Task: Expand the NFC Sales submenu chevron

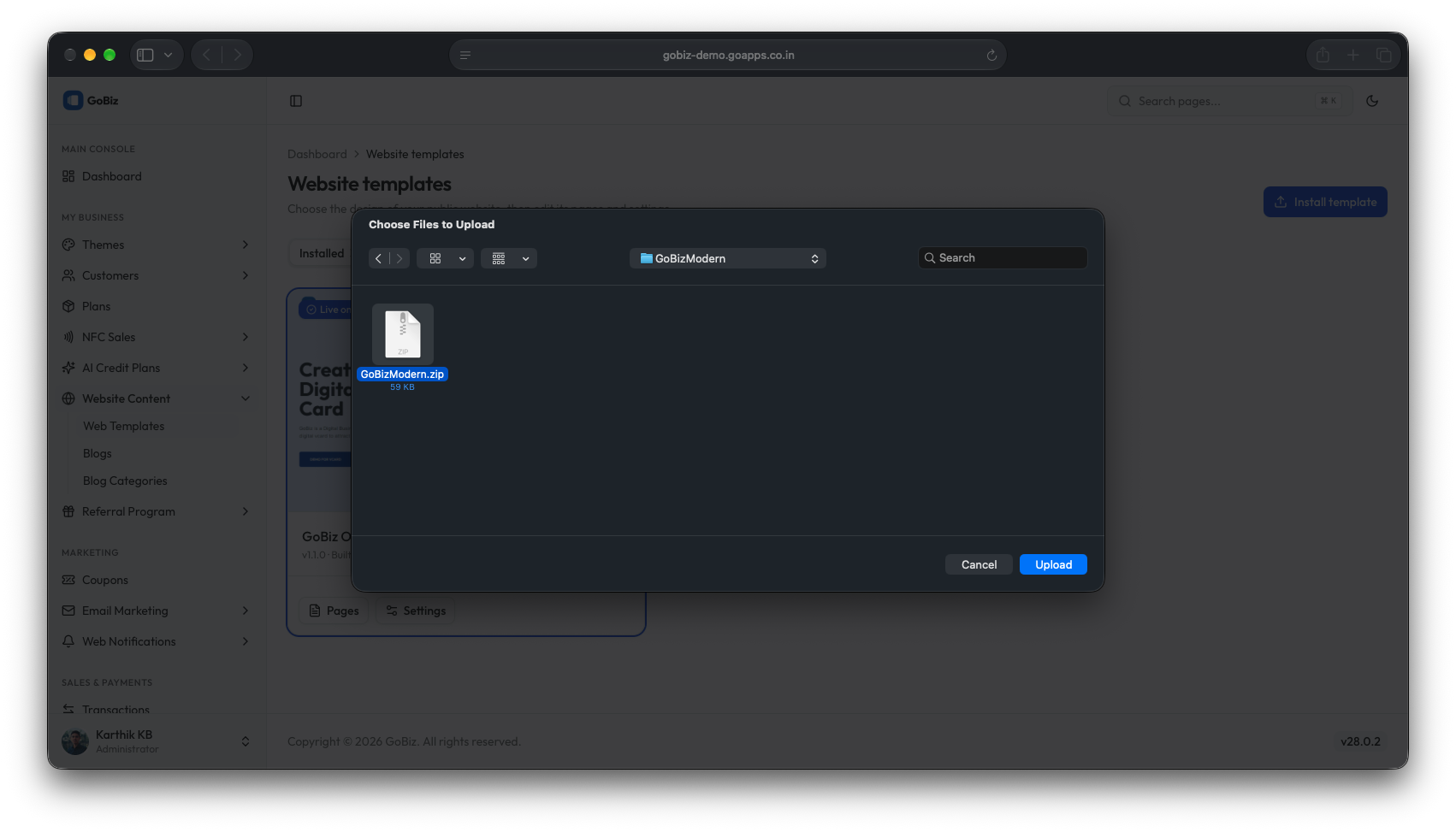Action: point(246,337)
